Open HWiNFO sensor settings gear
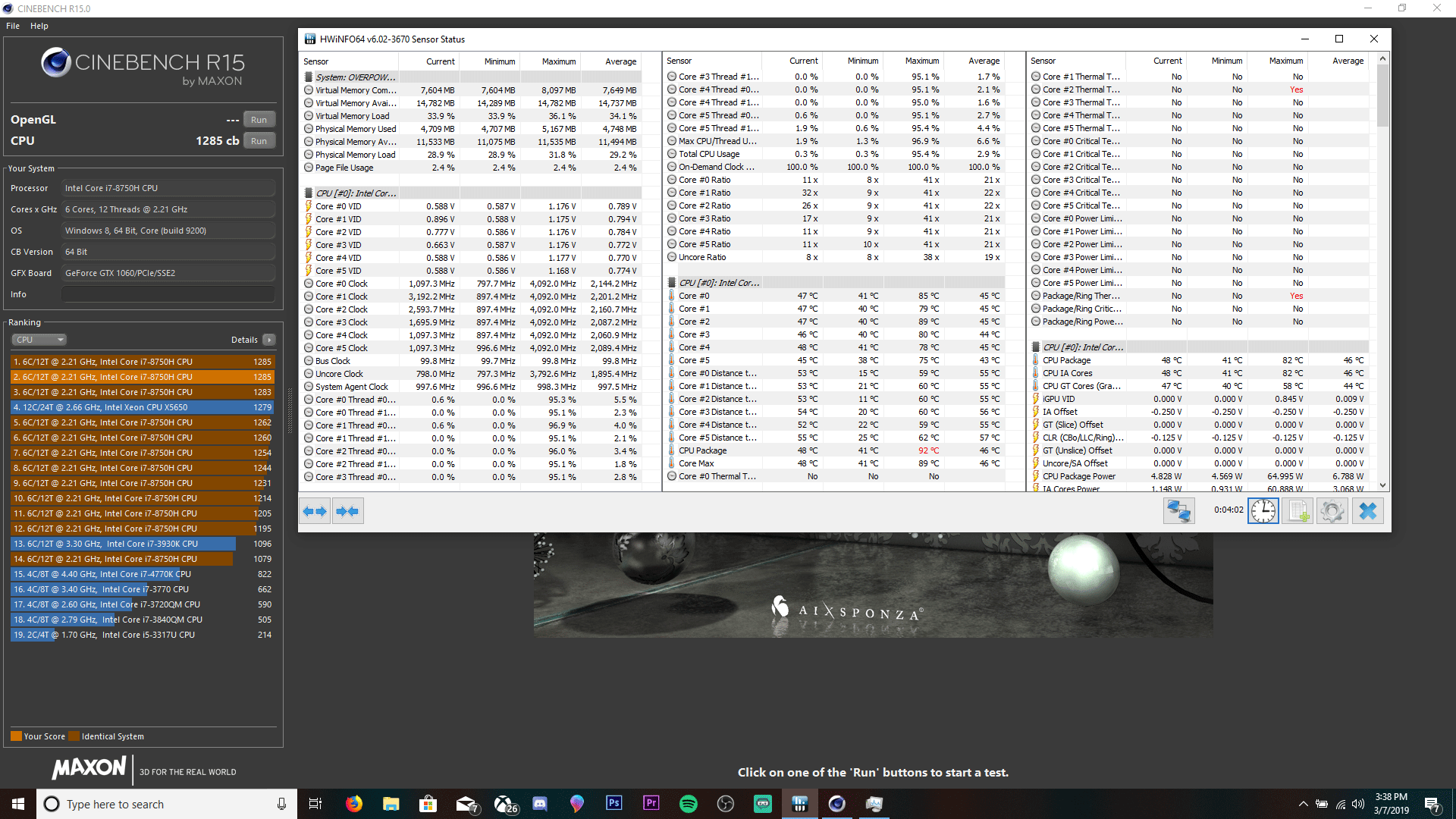1456x819 pixels. (x=1332, y=511)
